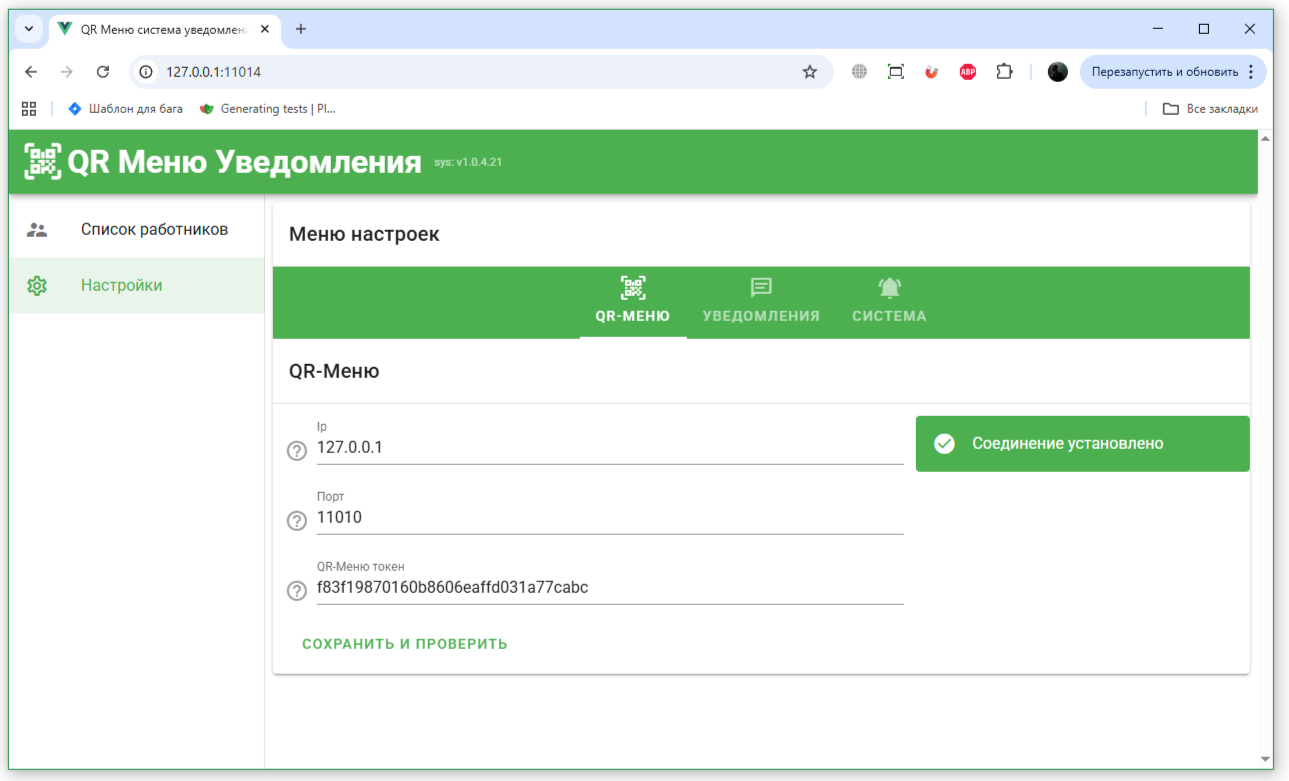Click the help icon beside Ip field
Image resolution: width=1289 pixels, height=781 pixels.
tap(296, 451)
